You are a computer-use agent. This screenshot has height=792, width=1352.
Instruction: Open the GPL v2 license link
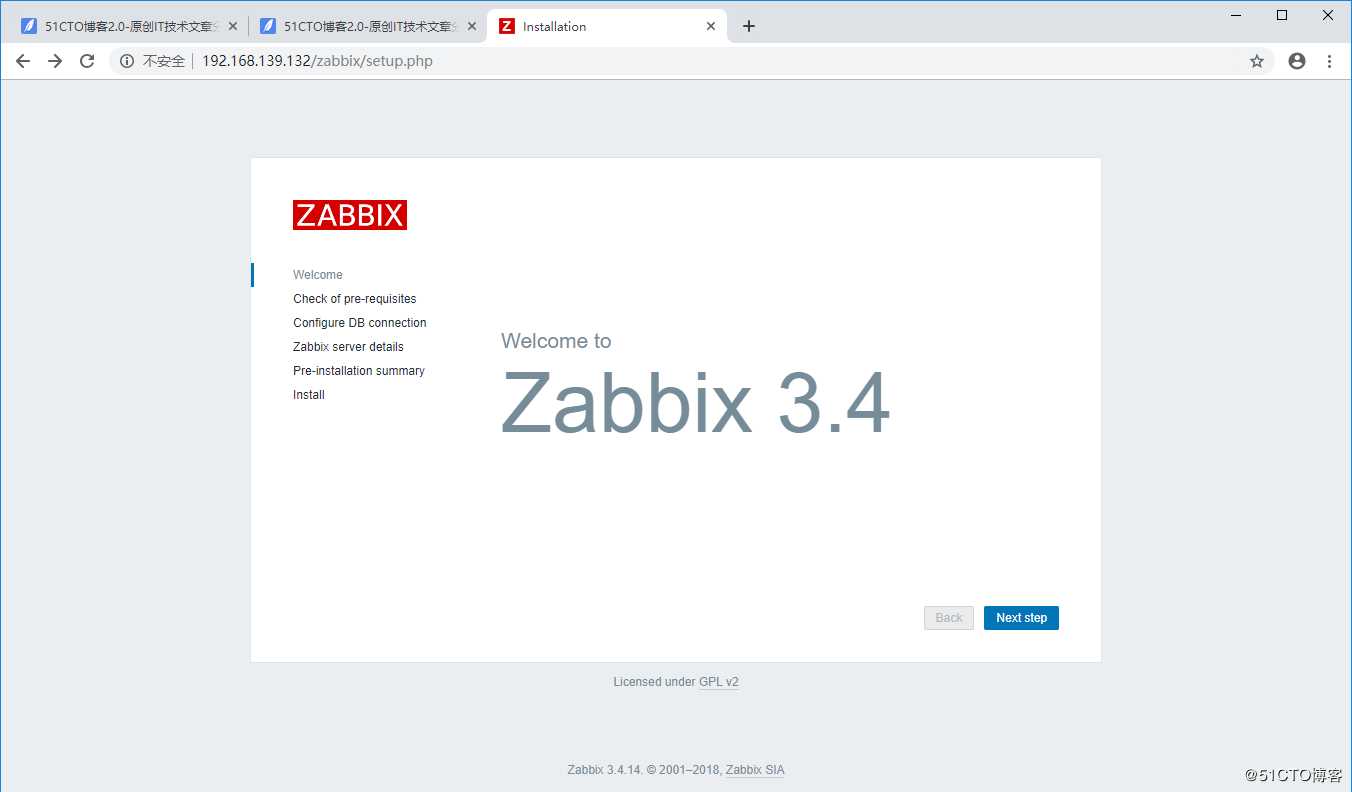point(719,682)
